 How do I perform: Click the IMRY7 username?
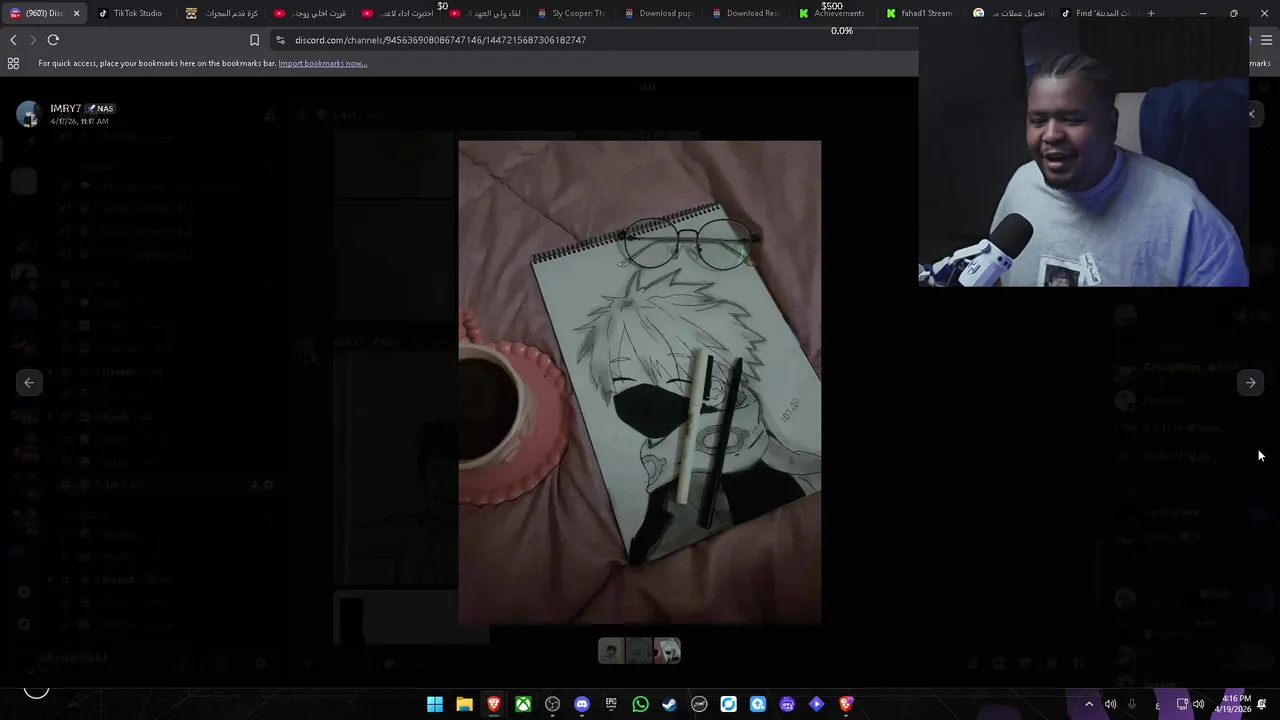(65, 108)
